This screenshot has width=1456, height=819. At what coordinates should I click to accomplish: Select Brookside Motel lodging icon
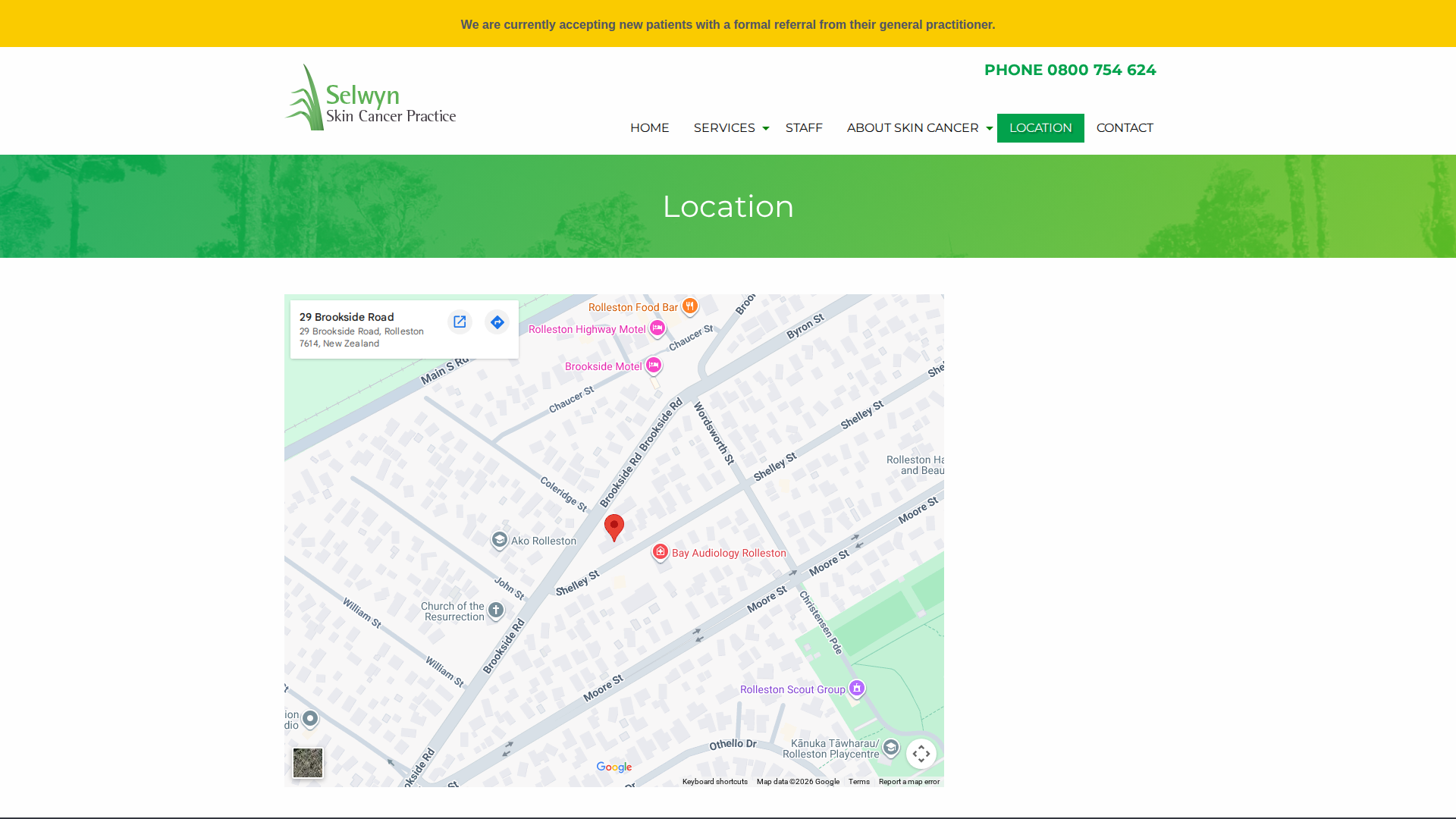click(654, 366)
